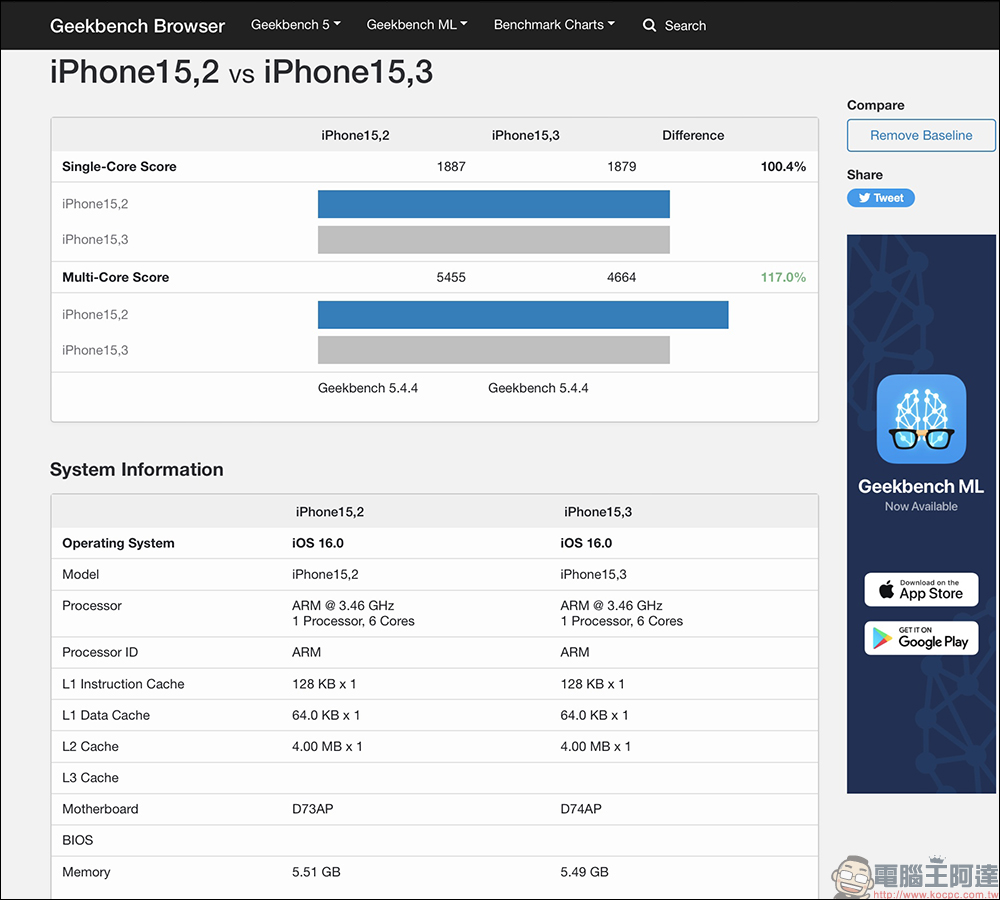Click the search magnifier icon
Screen dimensions: 1000x900
click(650, 25)
